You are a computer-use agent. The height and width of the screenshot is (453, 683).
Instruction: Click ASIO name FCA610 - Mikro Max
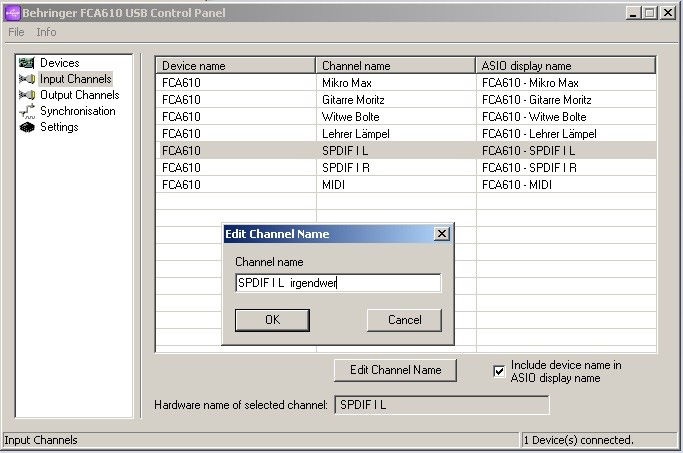530,83
